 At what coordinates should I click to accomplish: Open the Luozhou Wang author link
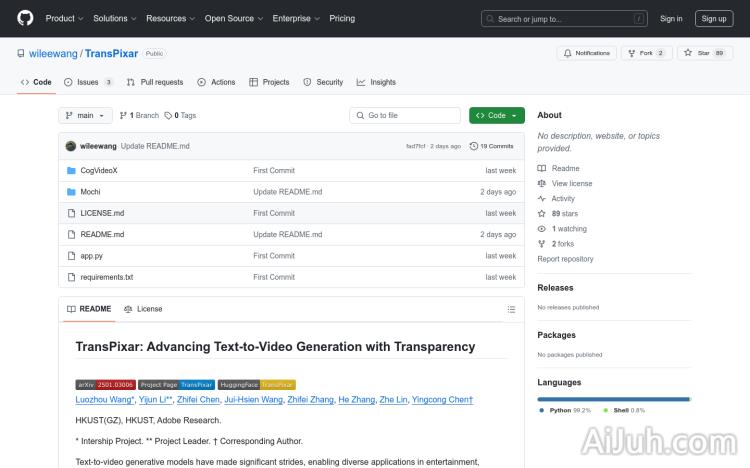[104, 399]
